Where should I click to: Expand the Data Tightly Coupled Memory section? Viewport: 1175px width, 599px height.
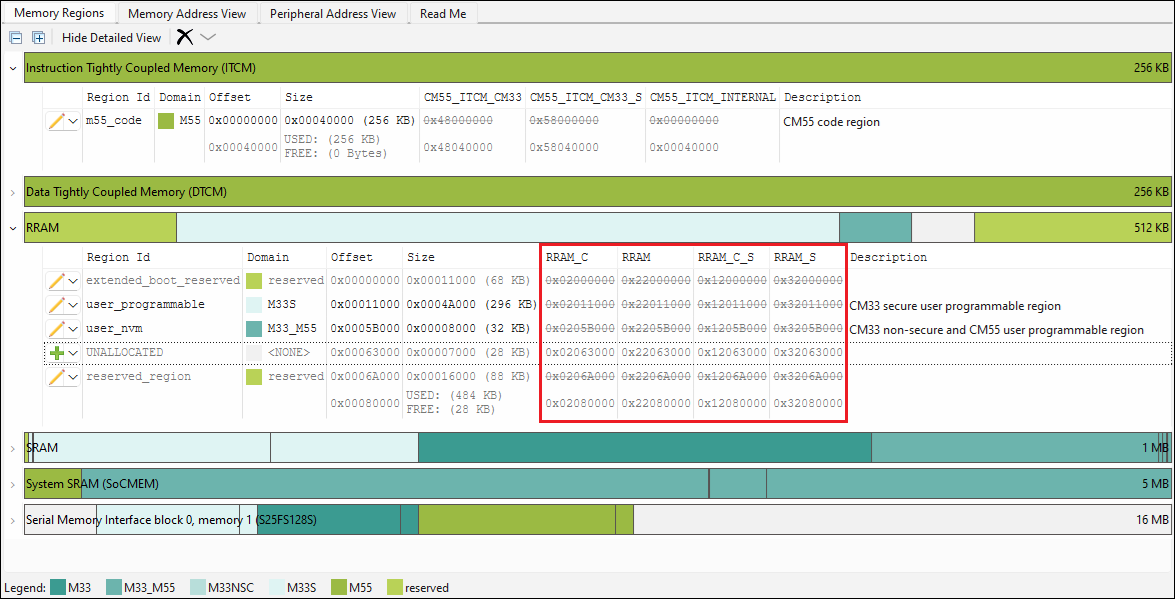(12, 192)
